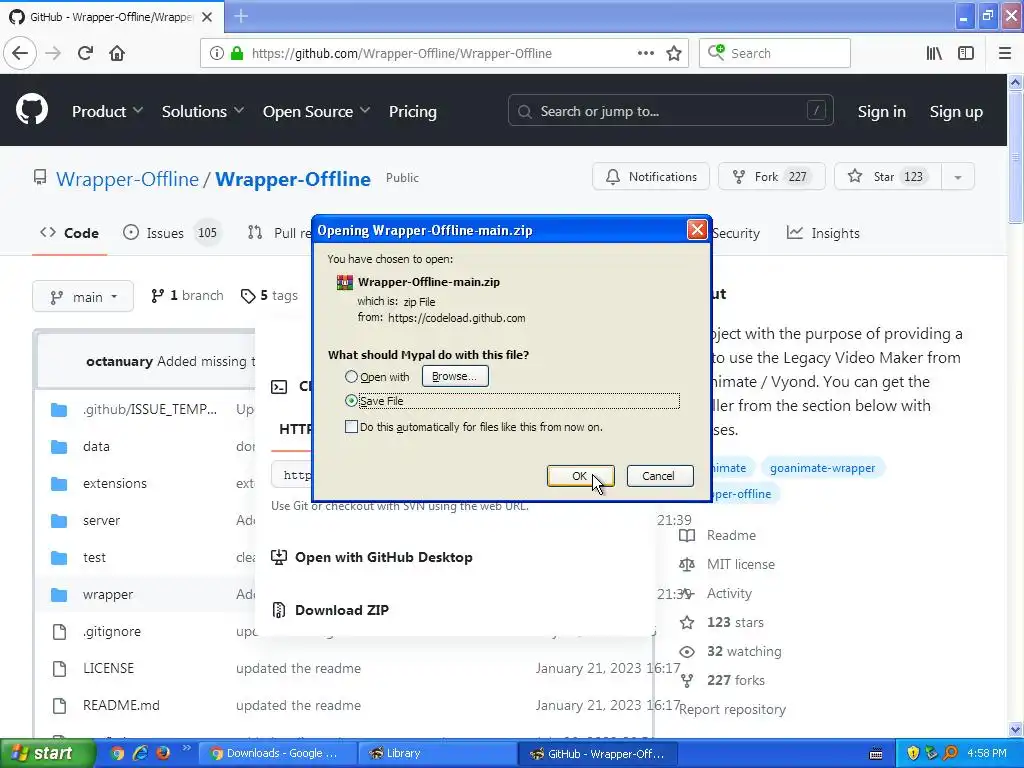Click the keyboard icon in taskbar
1024x768 pixels.
[x=876, y=754]
